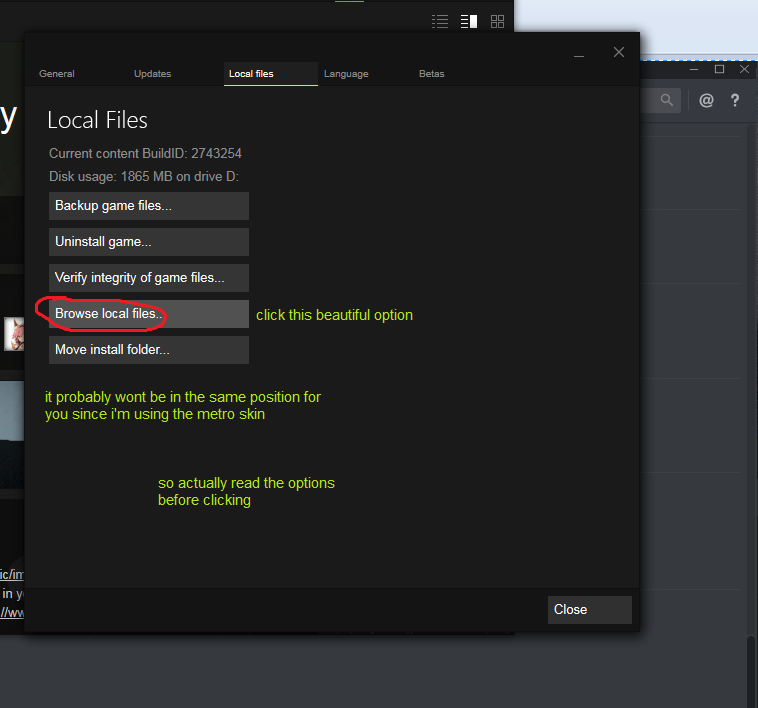Click the Disk usage 1865 MB text

pyautogui.click(x=144, y=176)
